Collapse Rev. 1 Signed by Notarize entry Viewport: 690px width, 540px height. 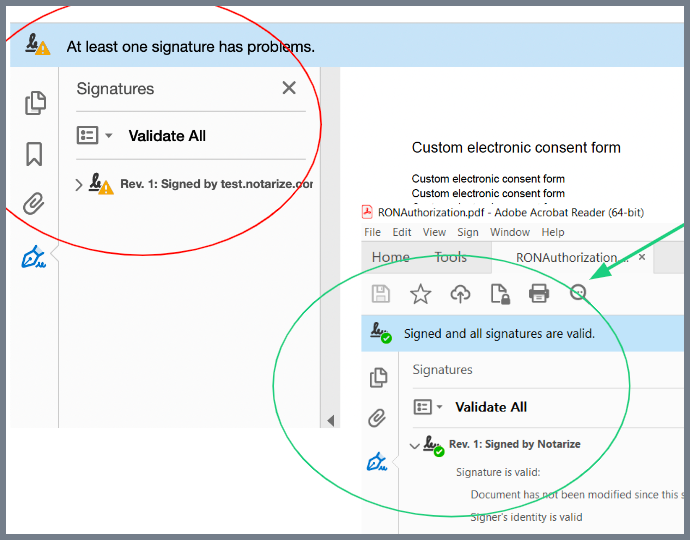tap(414, 446)
